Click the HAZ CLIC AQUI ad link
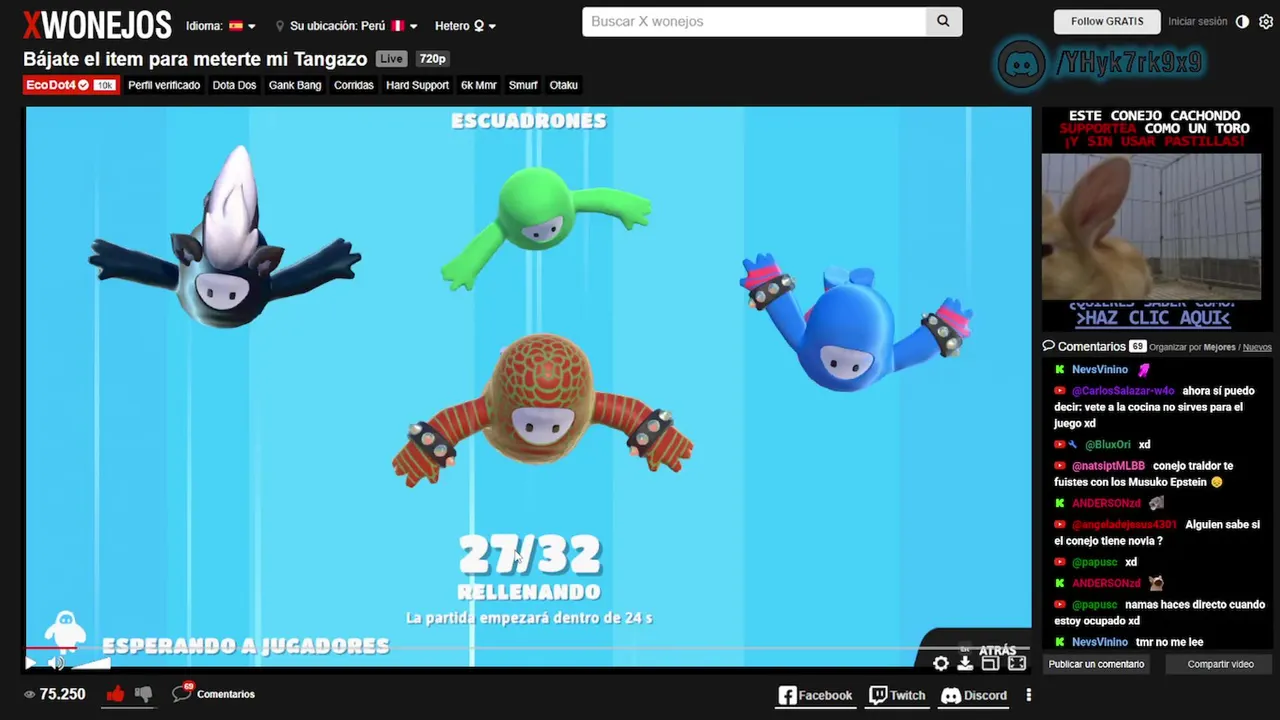 coord(1152,318)
